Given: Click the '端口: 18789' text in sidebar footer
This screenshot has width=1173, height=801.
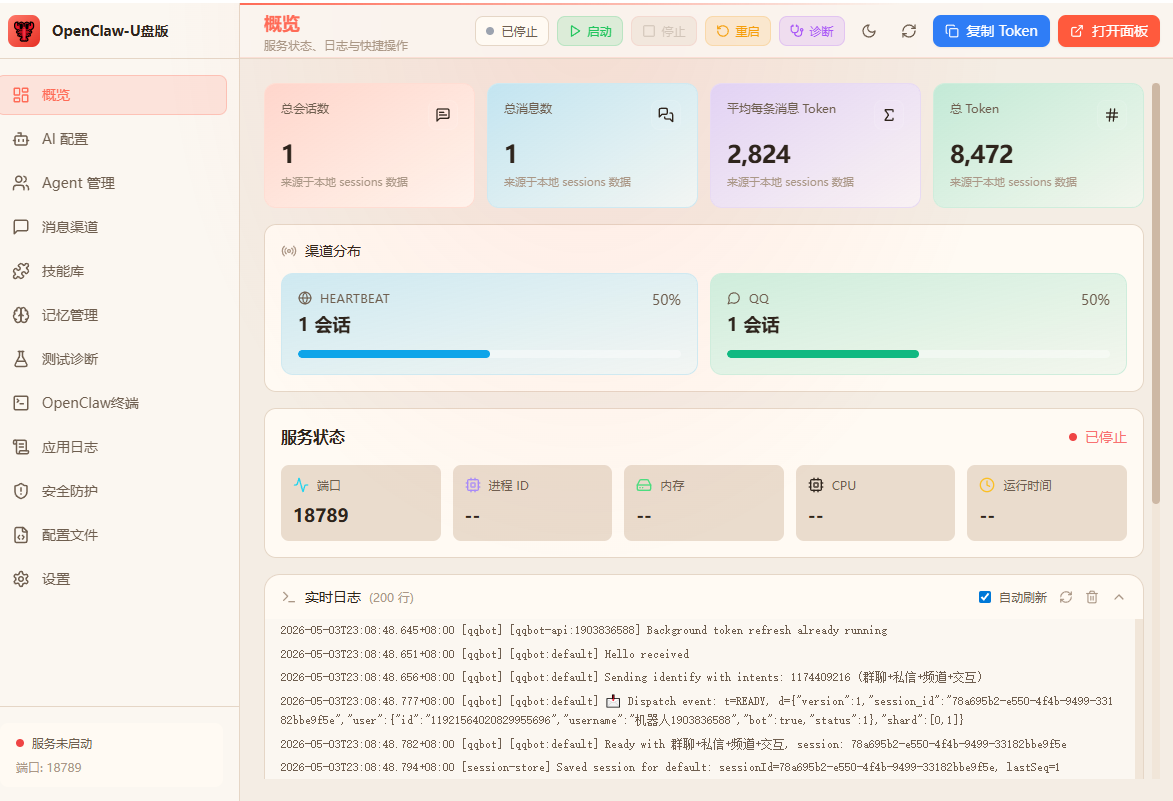Looking at the screenshot, I should coord(49,768).
